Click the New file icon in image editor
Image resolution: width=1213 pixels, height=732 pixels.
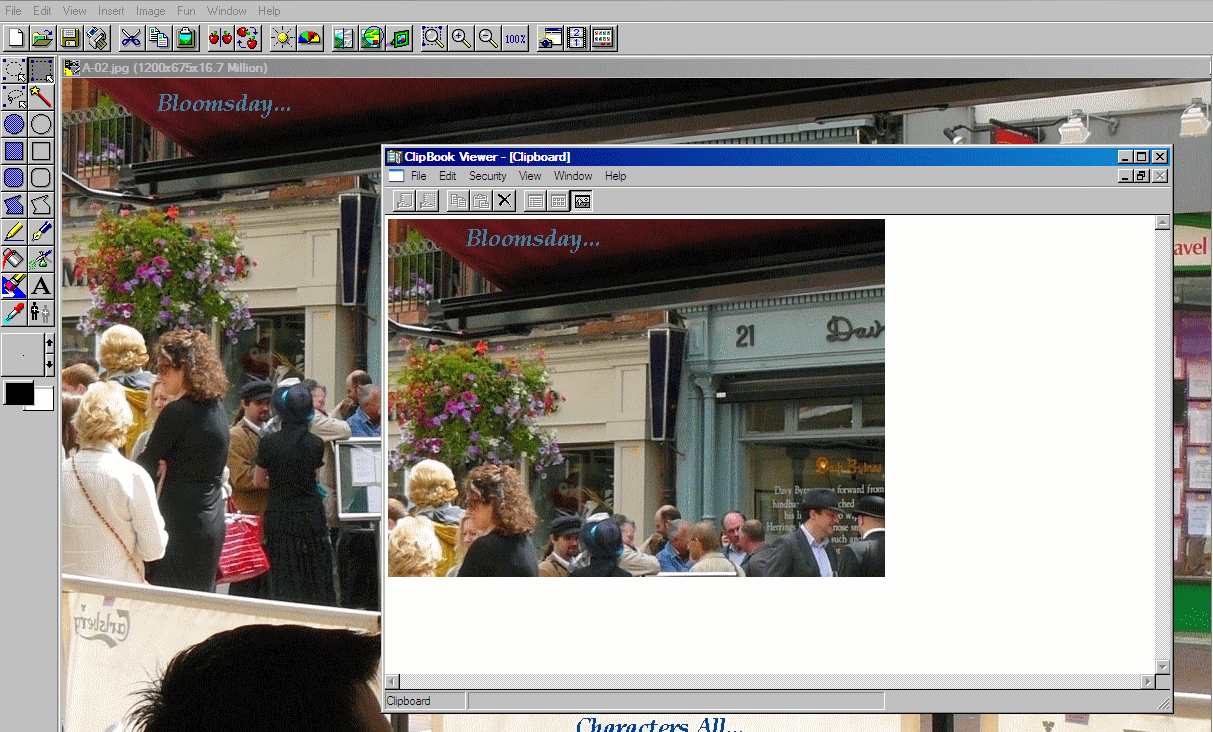pos(15,38)
